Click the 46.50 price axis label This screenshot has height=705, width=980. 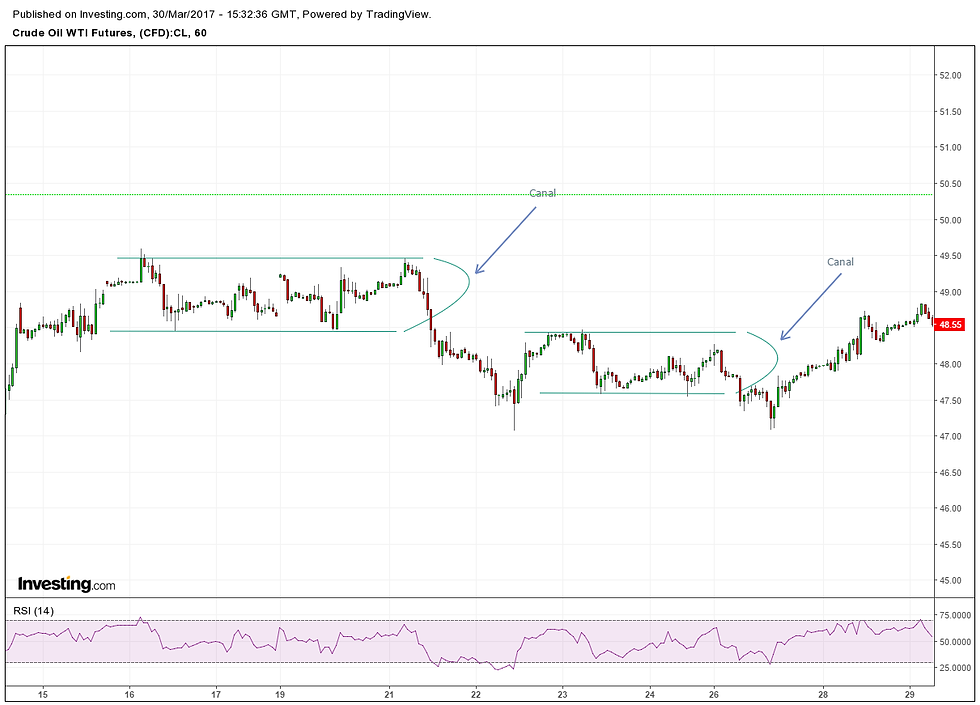(x=951, y=472)
